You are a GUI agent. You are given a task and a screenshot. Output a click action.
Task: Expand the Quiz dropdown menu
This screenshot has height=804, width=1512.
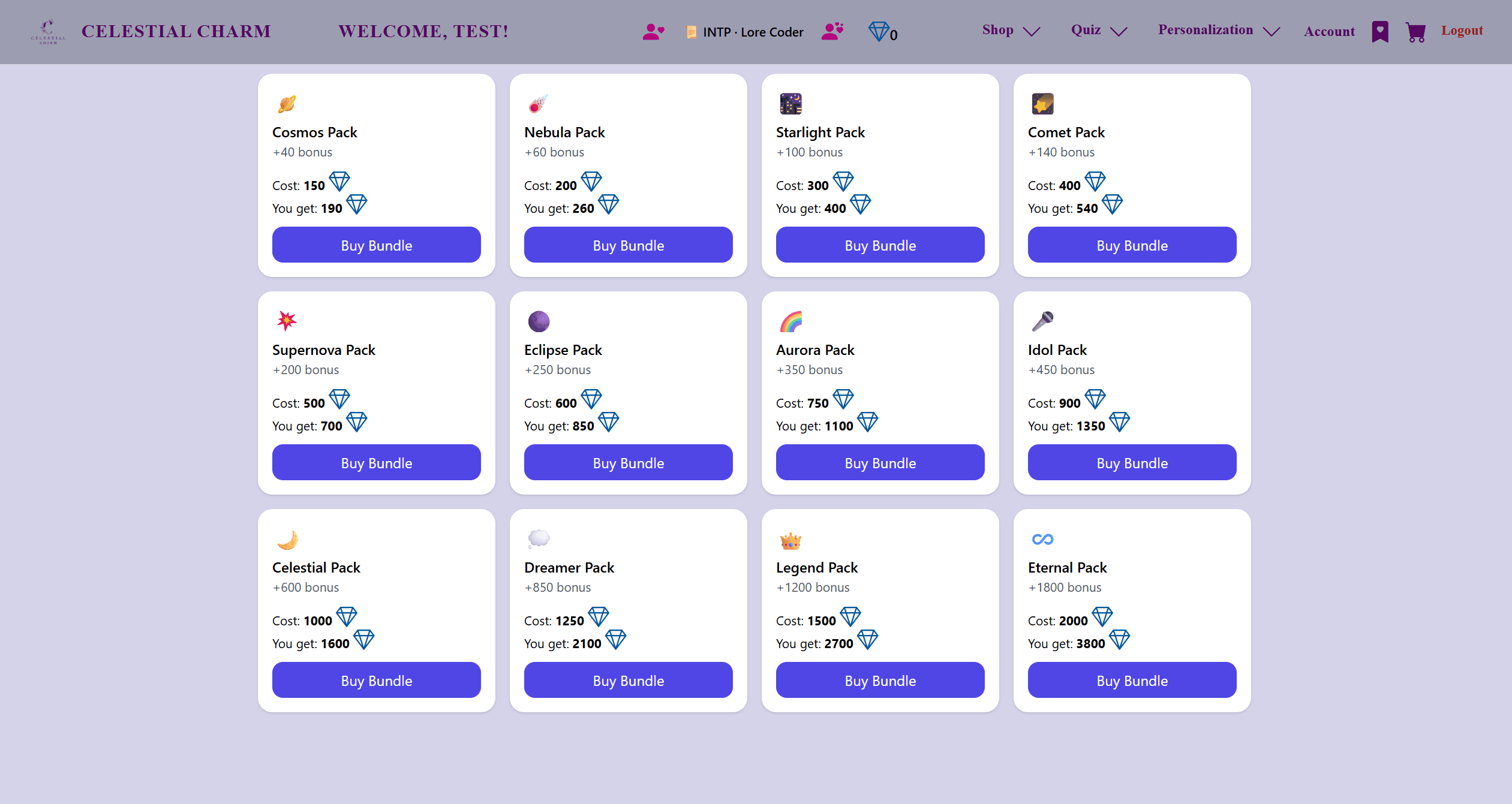coord(1099,31)
